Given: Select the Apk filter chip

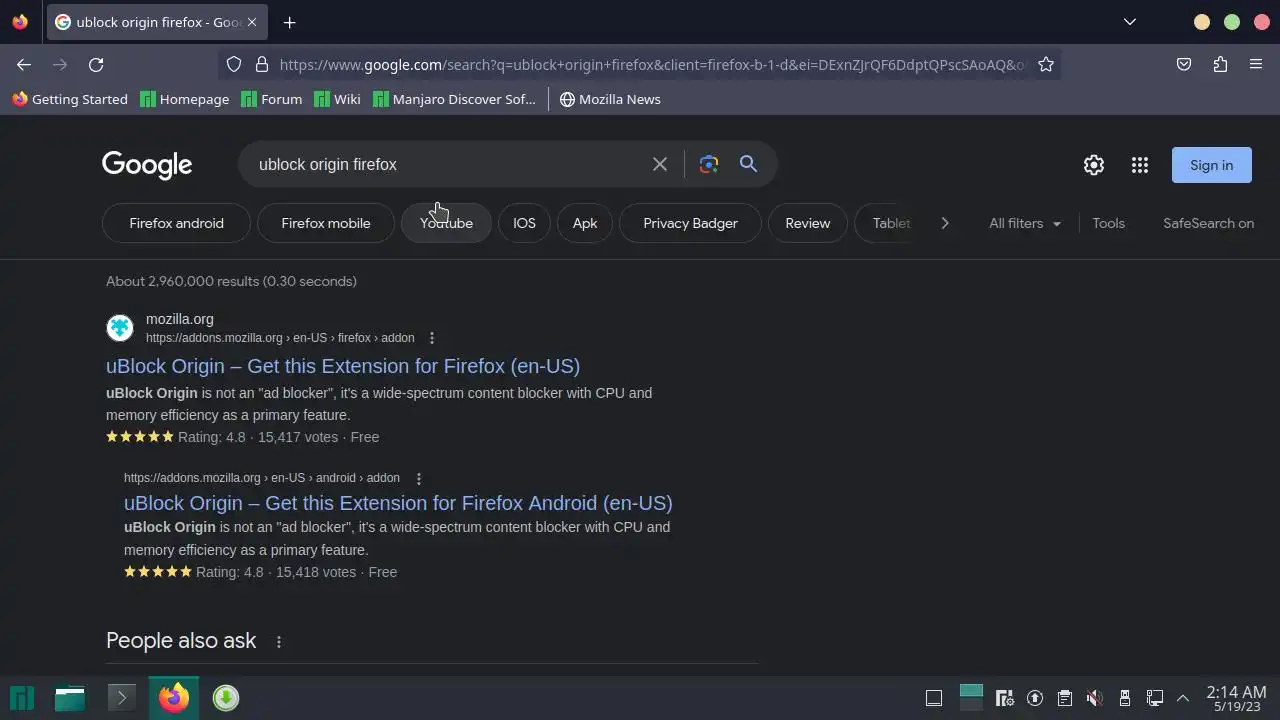Looking at the screenshot, I should (x=585, y=223).
